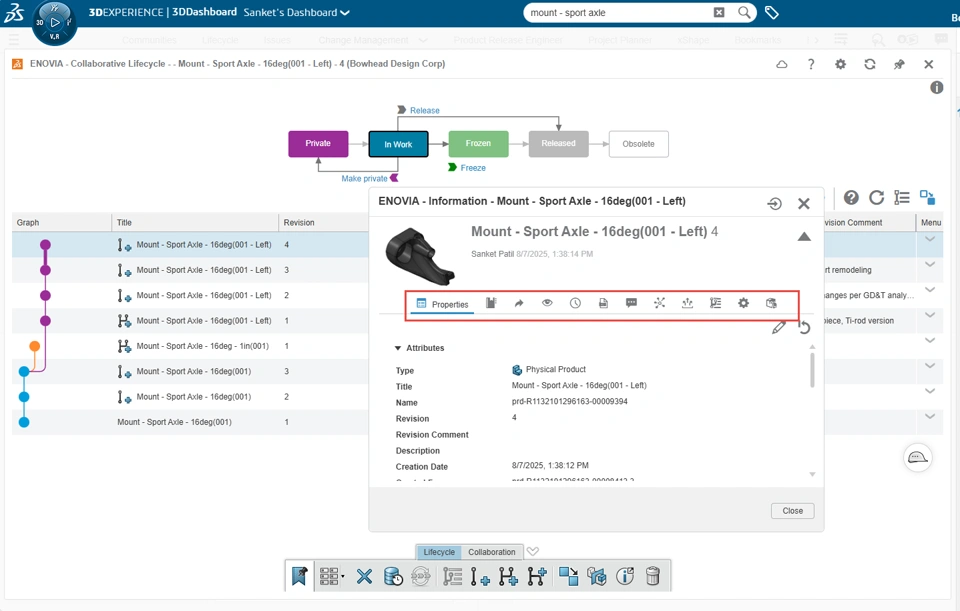Screen dimensions: 960x611
Task: Open the gear tab in information panel
Action: click(743, 303)
